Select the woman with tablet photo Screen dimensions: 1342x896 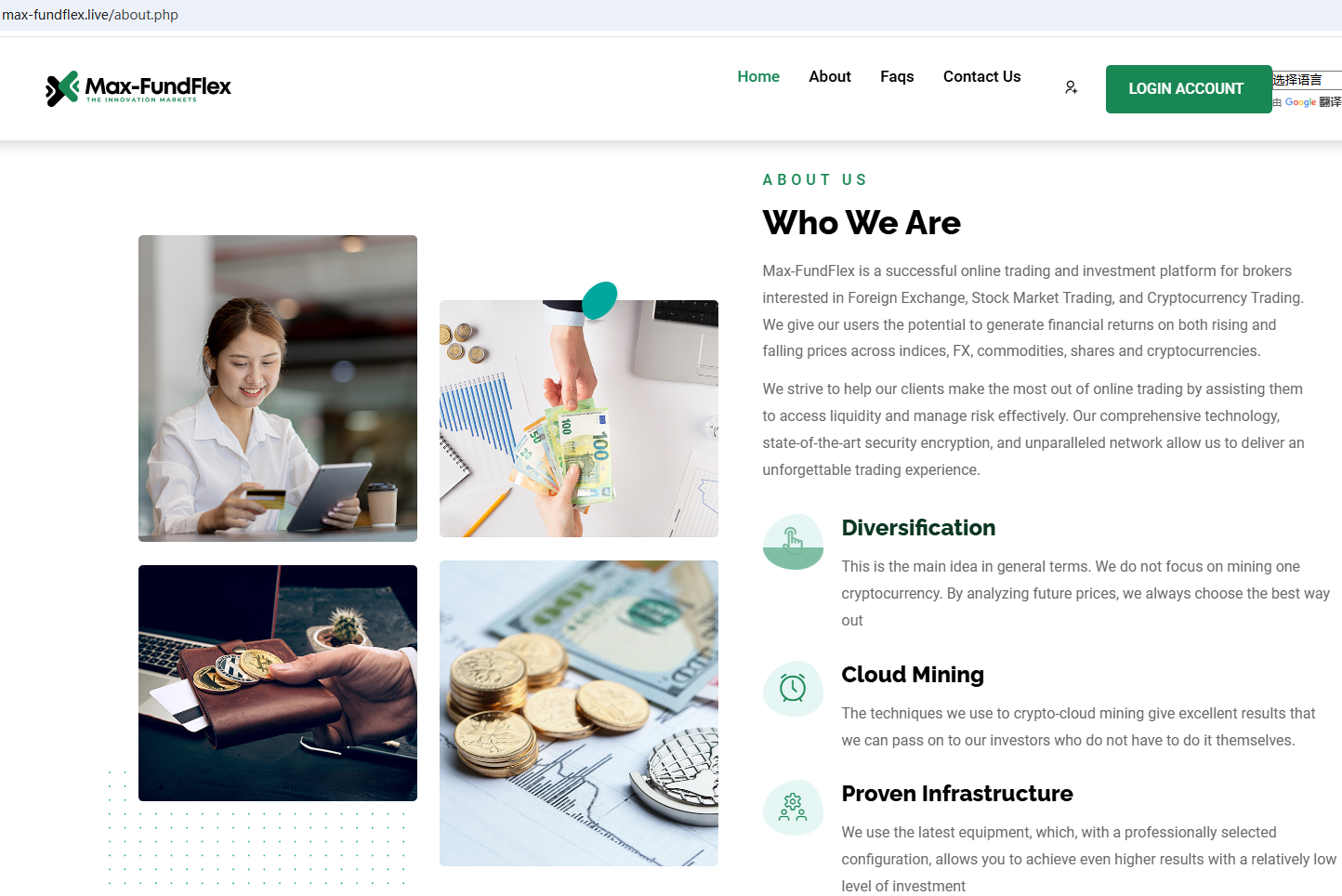278,389
